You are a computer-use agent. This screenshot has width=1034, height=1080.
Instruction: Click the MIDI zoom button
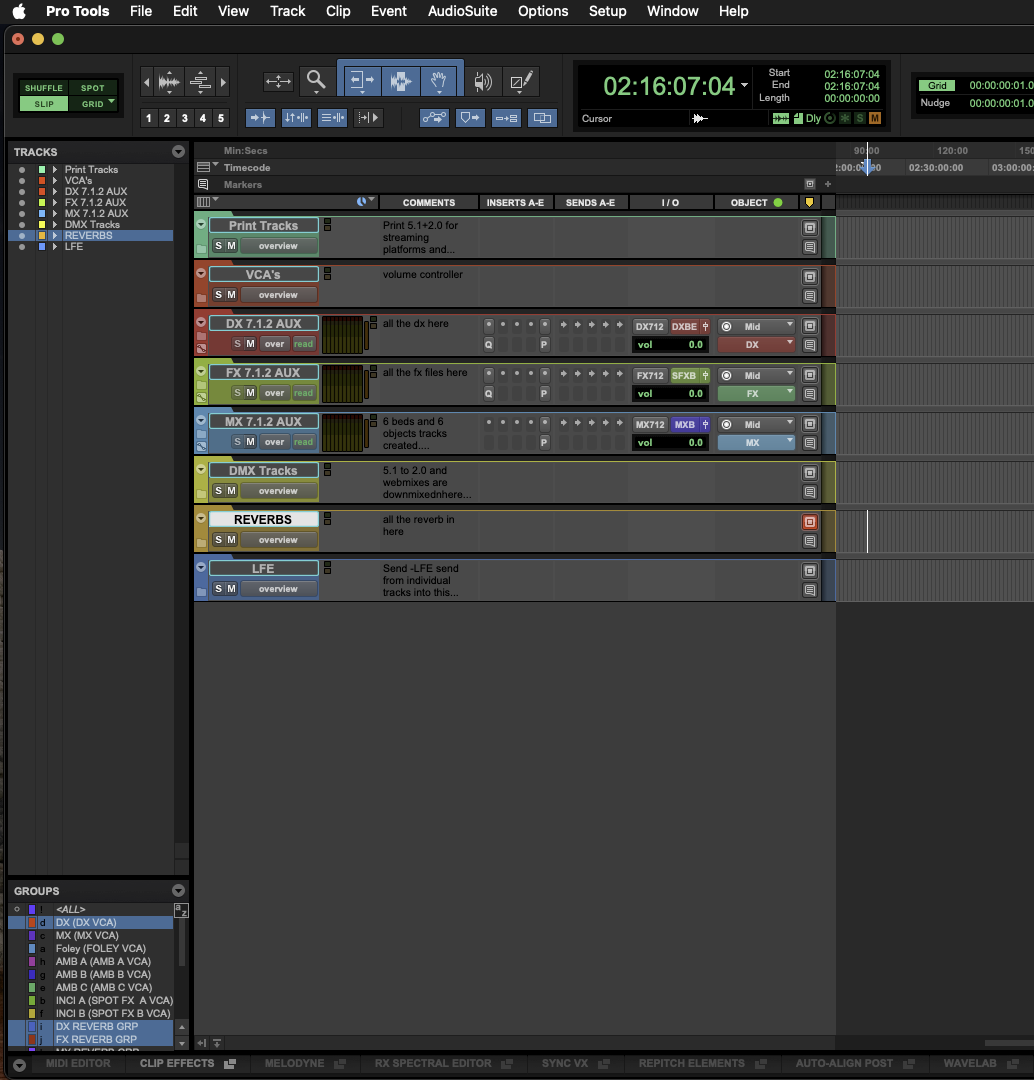coord(200,82)
